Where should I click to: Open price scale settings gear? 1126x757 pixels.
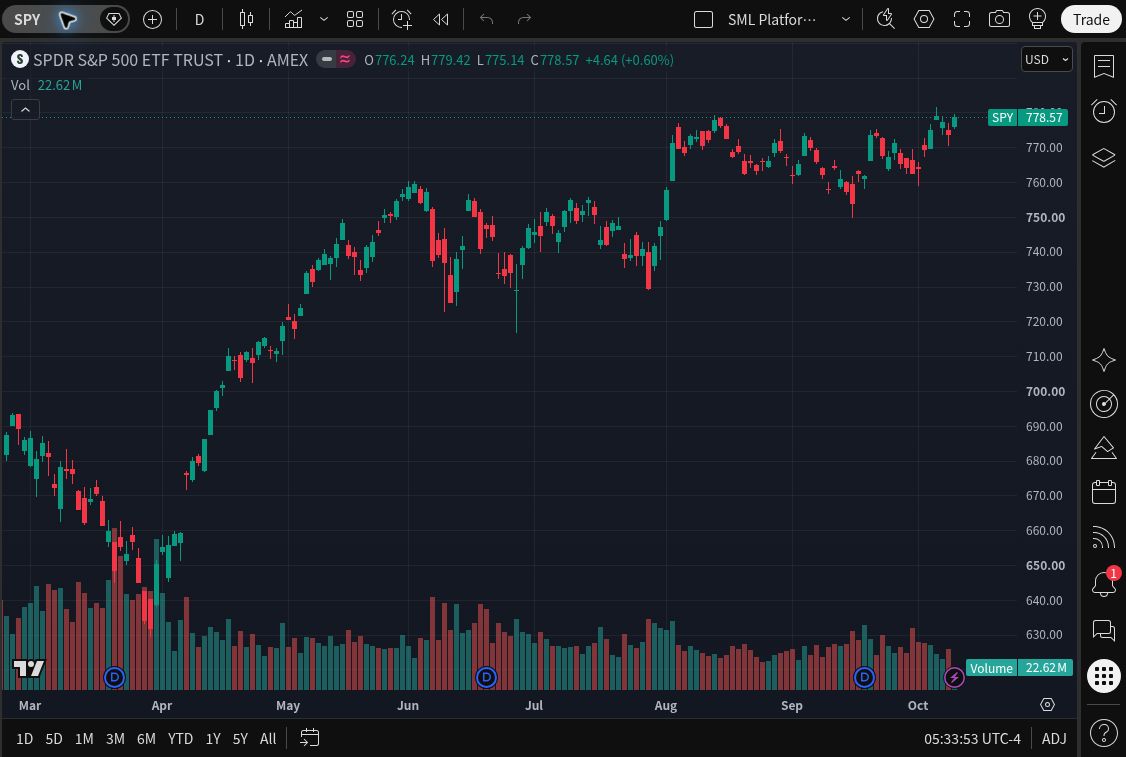point(1048,705)
